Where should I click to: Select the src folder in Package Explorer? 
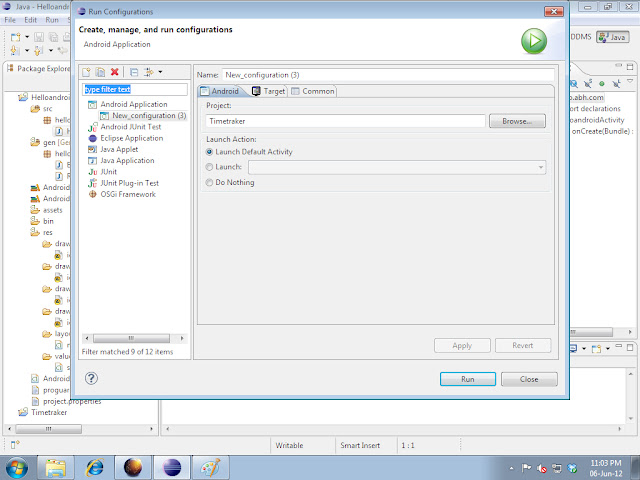(42, 109)
